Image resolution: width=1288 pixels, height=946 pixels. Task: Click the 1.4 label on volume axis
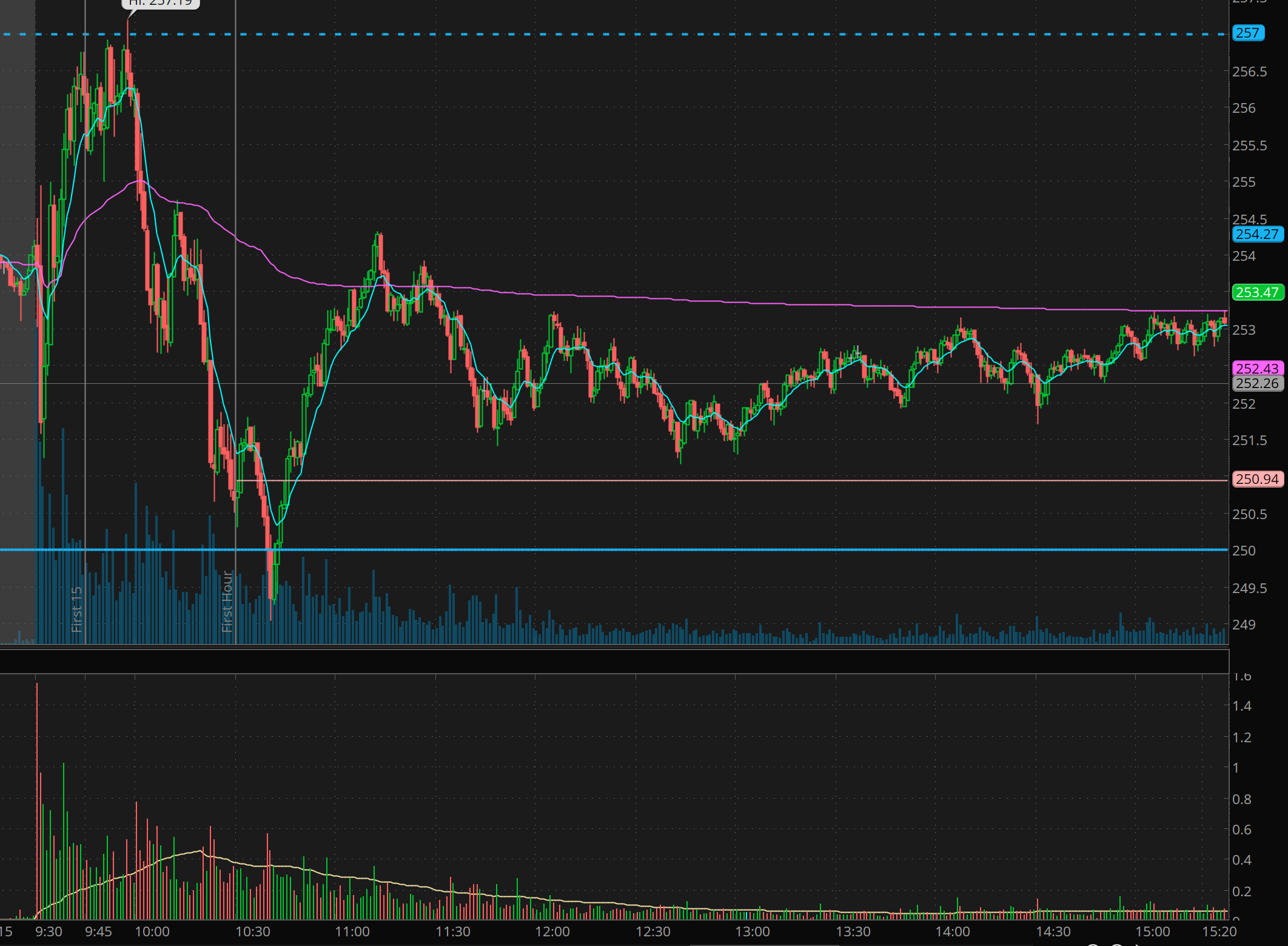1241,706
